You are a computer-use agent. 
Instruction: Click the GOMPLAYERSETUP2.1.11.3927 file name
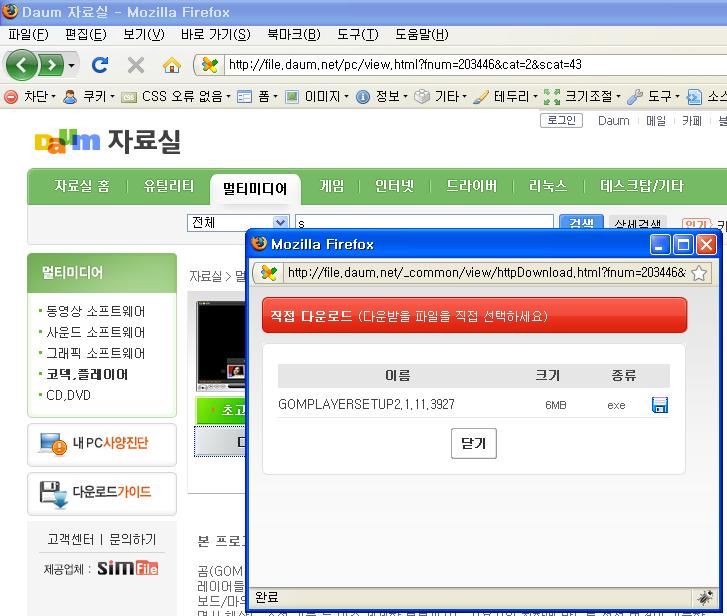pyautogui.click(x=366, y=405)
